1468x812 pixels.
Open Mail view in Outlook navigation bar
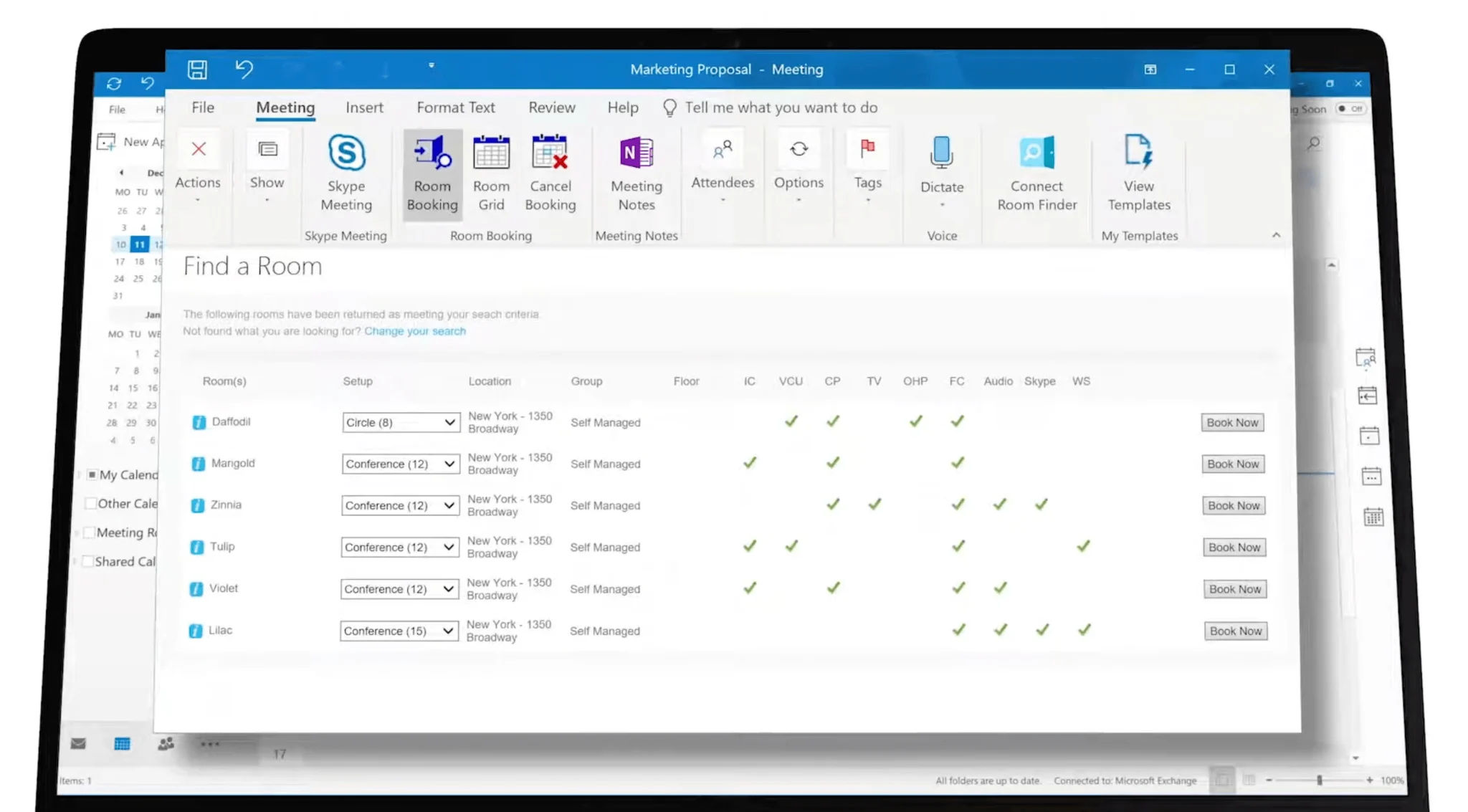[78, 744]
